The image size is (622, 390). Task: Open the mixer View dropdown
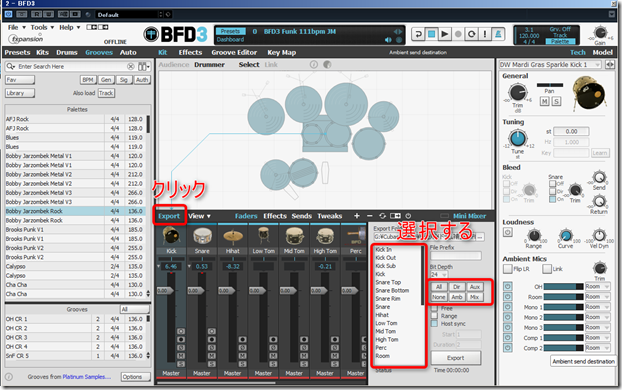200,216
